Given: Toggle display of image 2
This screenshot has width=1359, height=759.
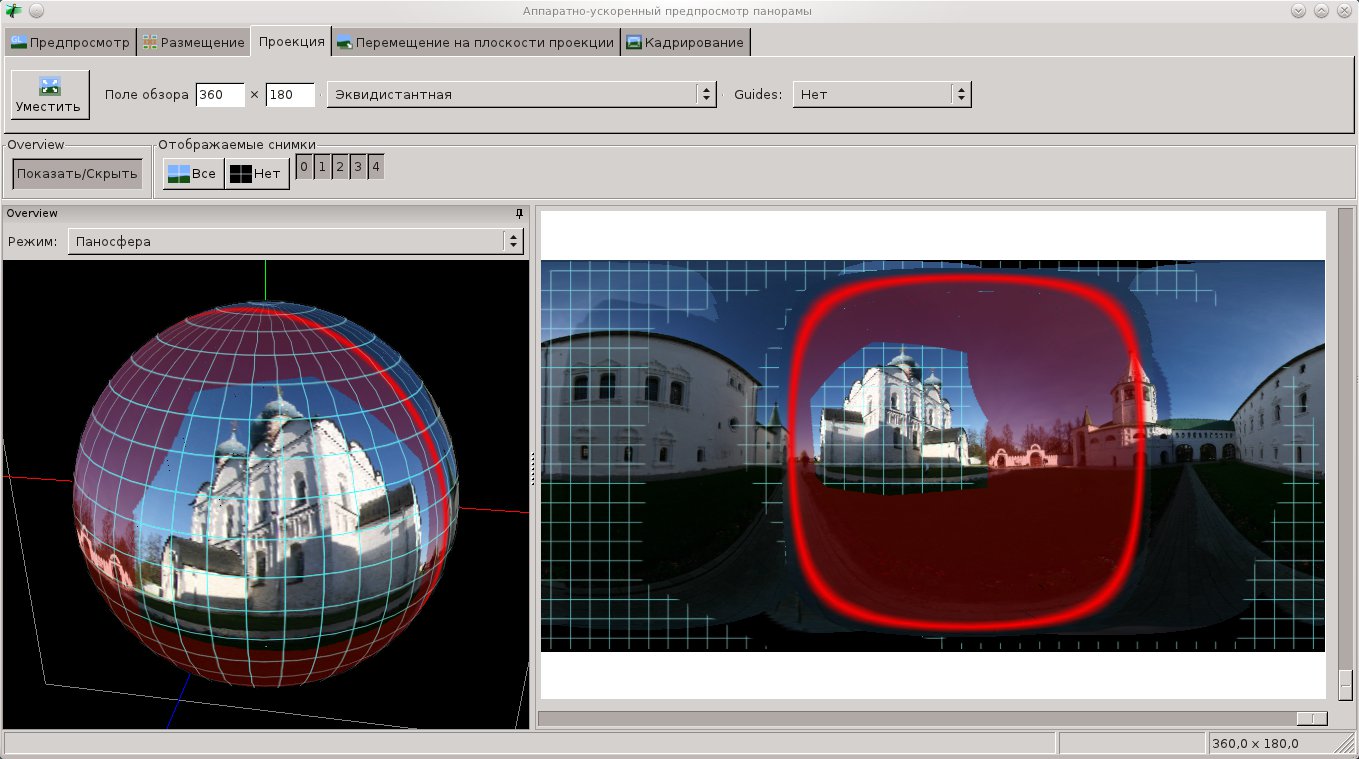Looking at the screenshot, I should point(340,167).
